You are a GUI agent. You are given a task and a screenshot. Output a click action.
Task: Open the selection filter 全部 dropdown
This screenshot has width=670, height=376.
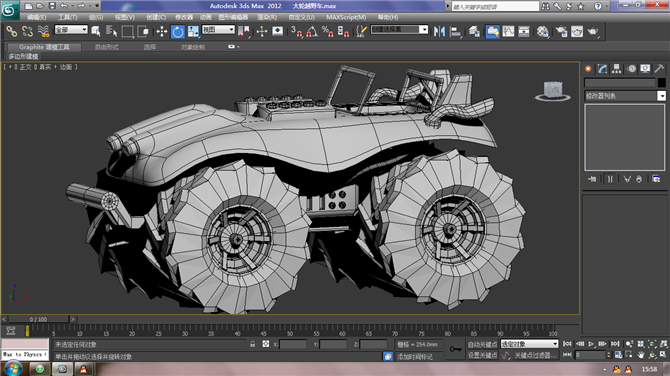click(x=71, y=29)
